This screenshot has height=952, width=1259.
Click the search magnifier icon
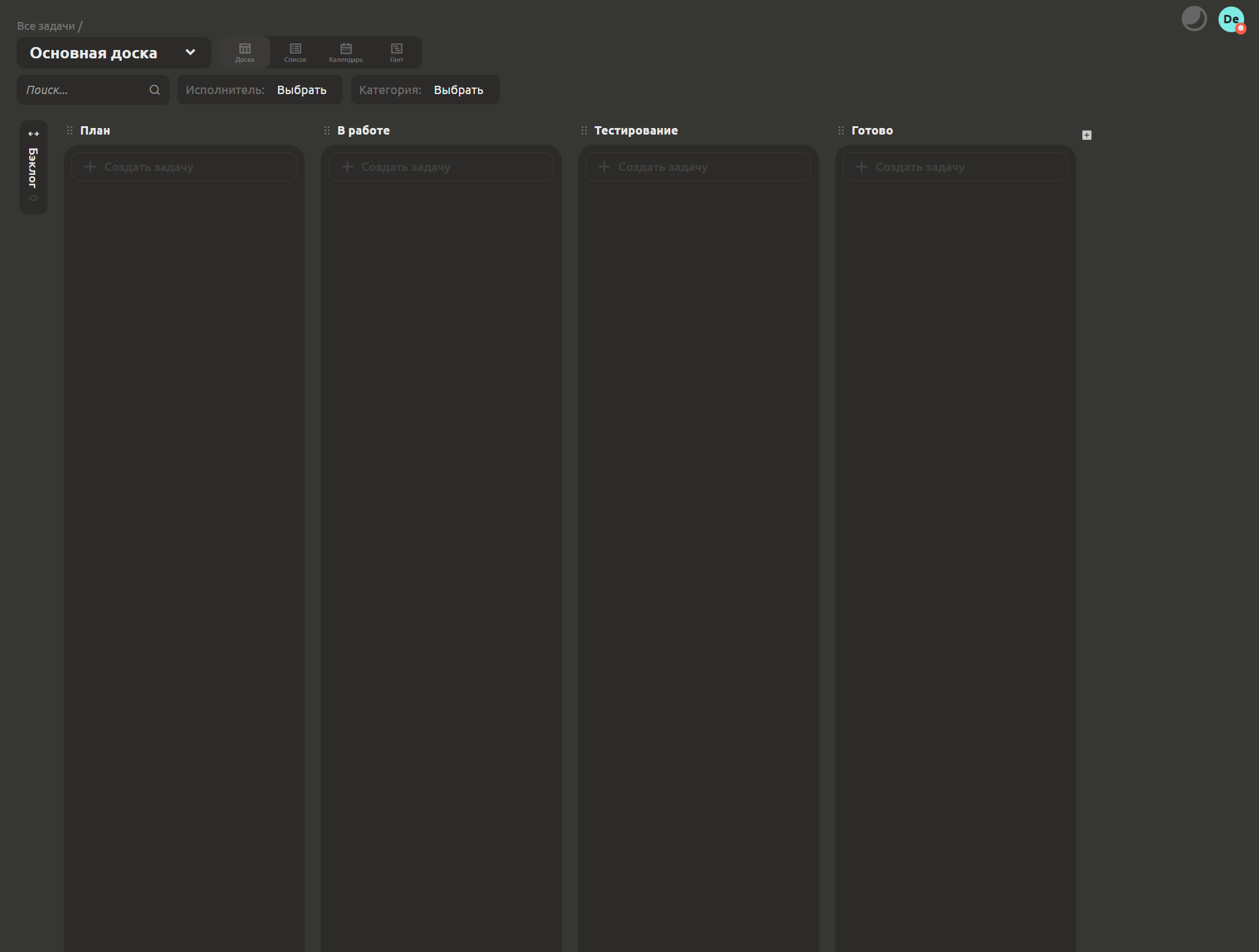click(155, 90)
